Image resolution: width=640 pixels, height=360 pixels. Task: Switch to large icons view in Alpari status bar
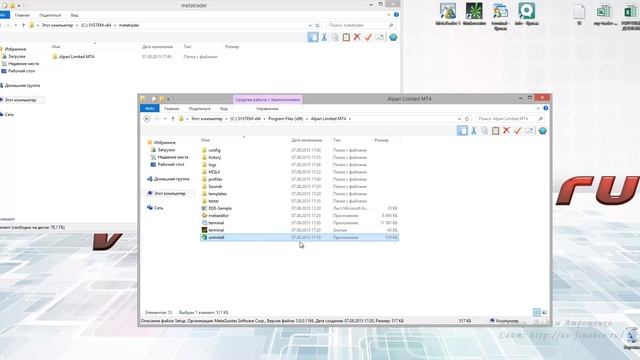(x=544, y=312)
